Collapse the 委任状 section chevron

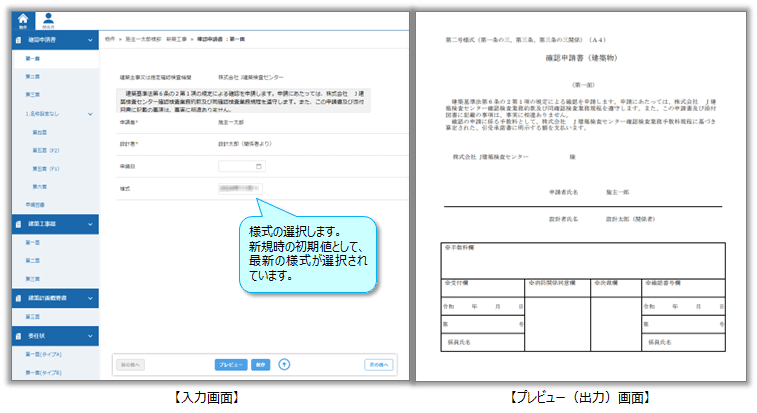91,337
